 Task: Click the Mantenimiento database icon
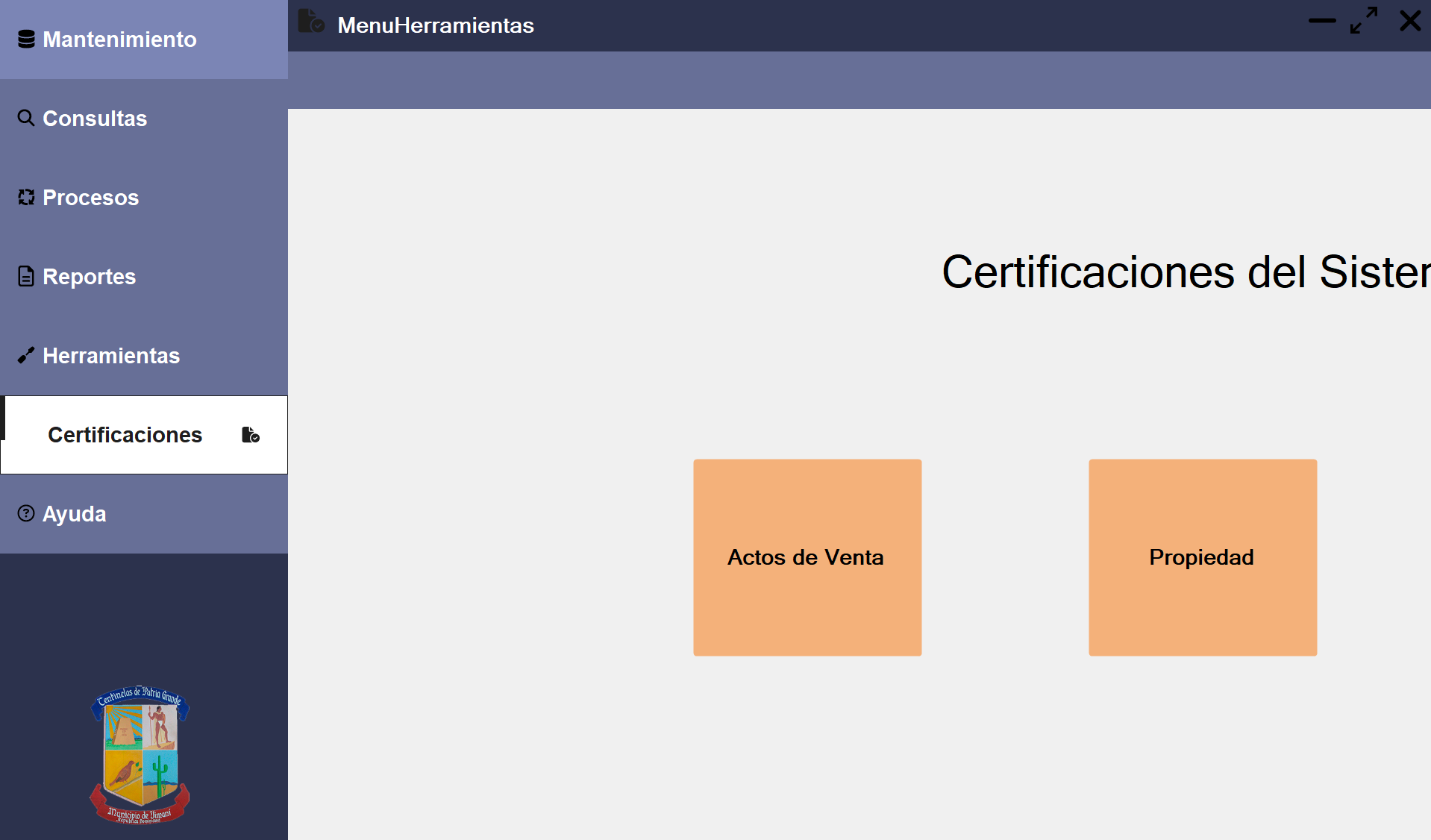click(26, 40)
